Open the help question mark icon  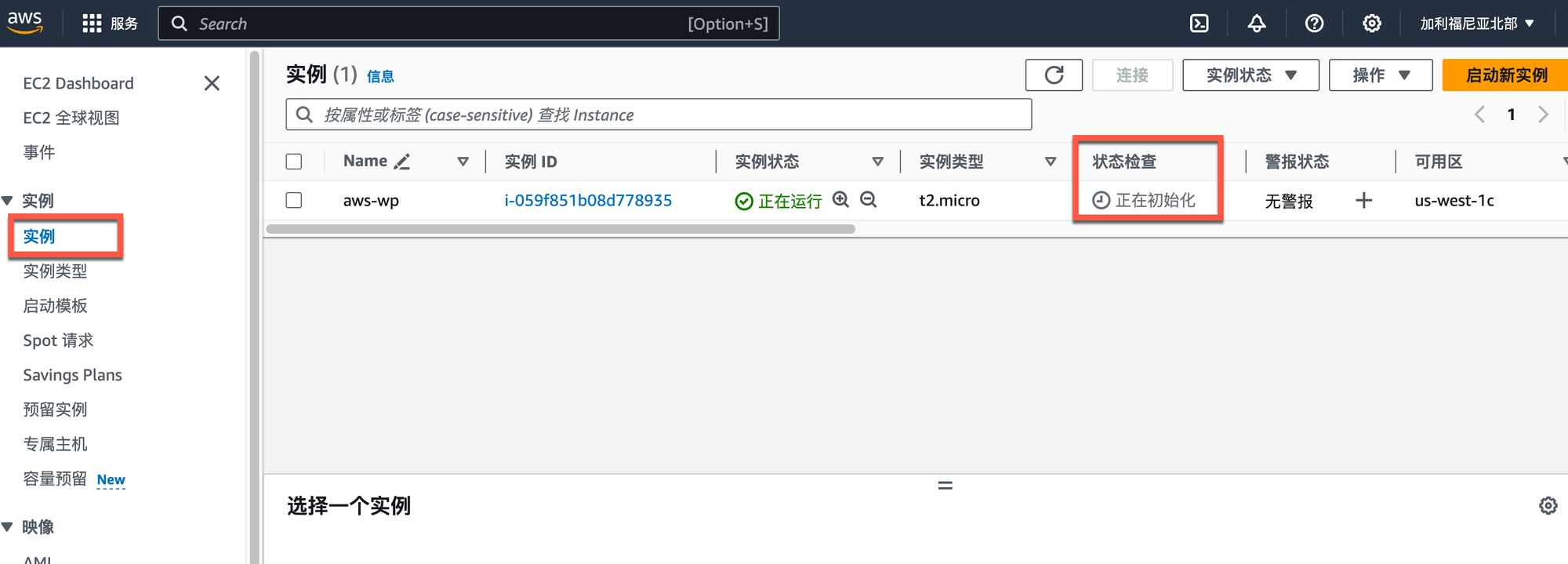point(1314,24)
